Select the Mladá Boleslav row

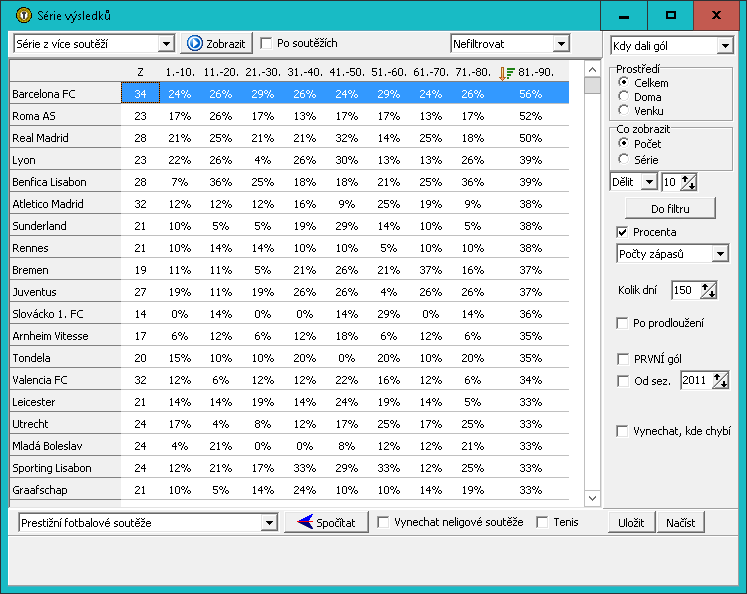289,445
